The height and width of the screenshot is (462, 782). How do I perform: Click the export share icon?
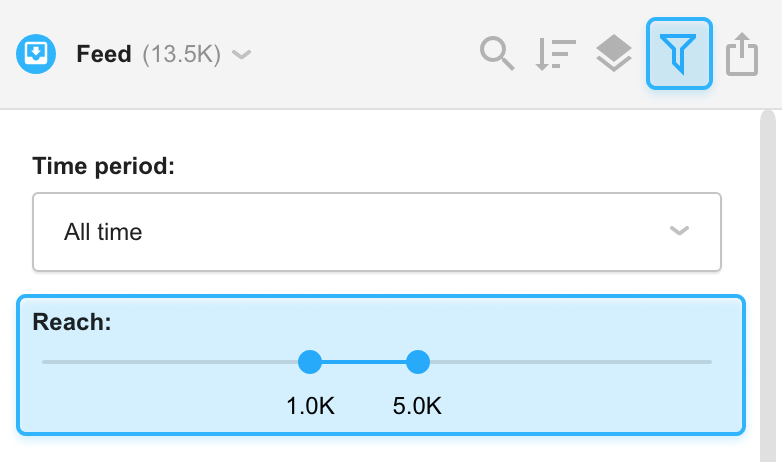pos(742,54)
